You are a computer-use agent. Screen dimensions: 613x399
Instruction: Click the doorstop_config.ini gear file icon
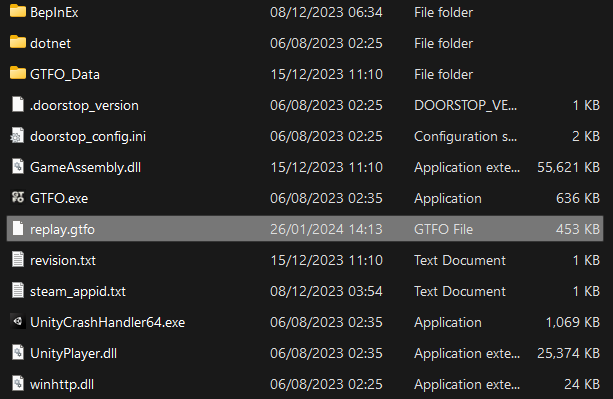(18, 136)
